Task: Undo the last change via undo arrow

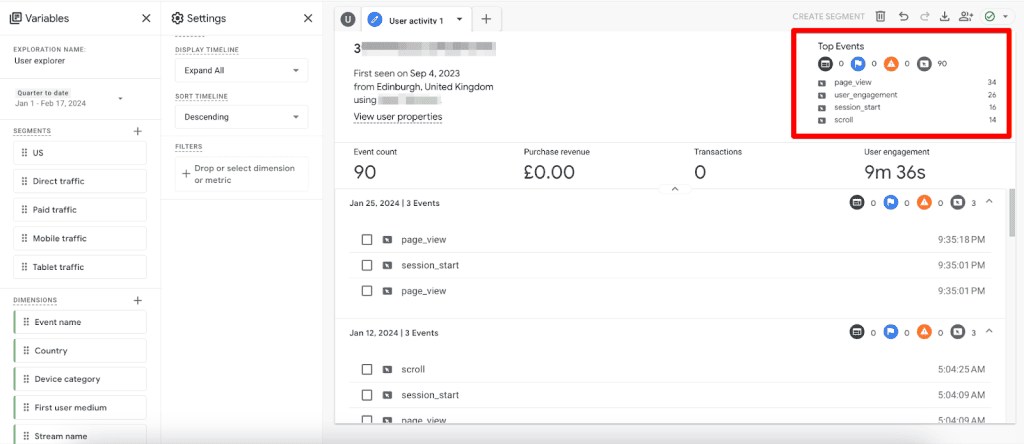Action: coord(903,16)
